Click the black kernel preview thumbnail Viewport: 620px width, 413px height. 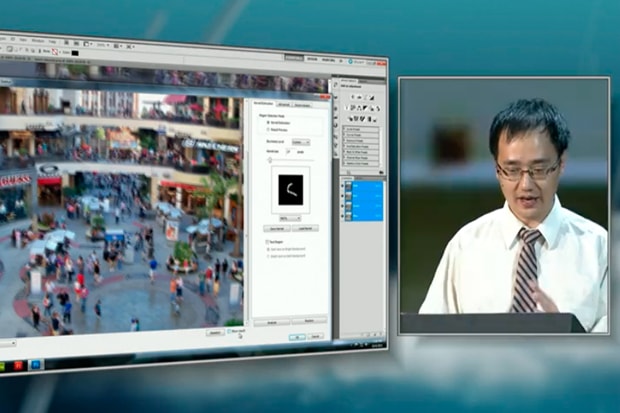291,190
